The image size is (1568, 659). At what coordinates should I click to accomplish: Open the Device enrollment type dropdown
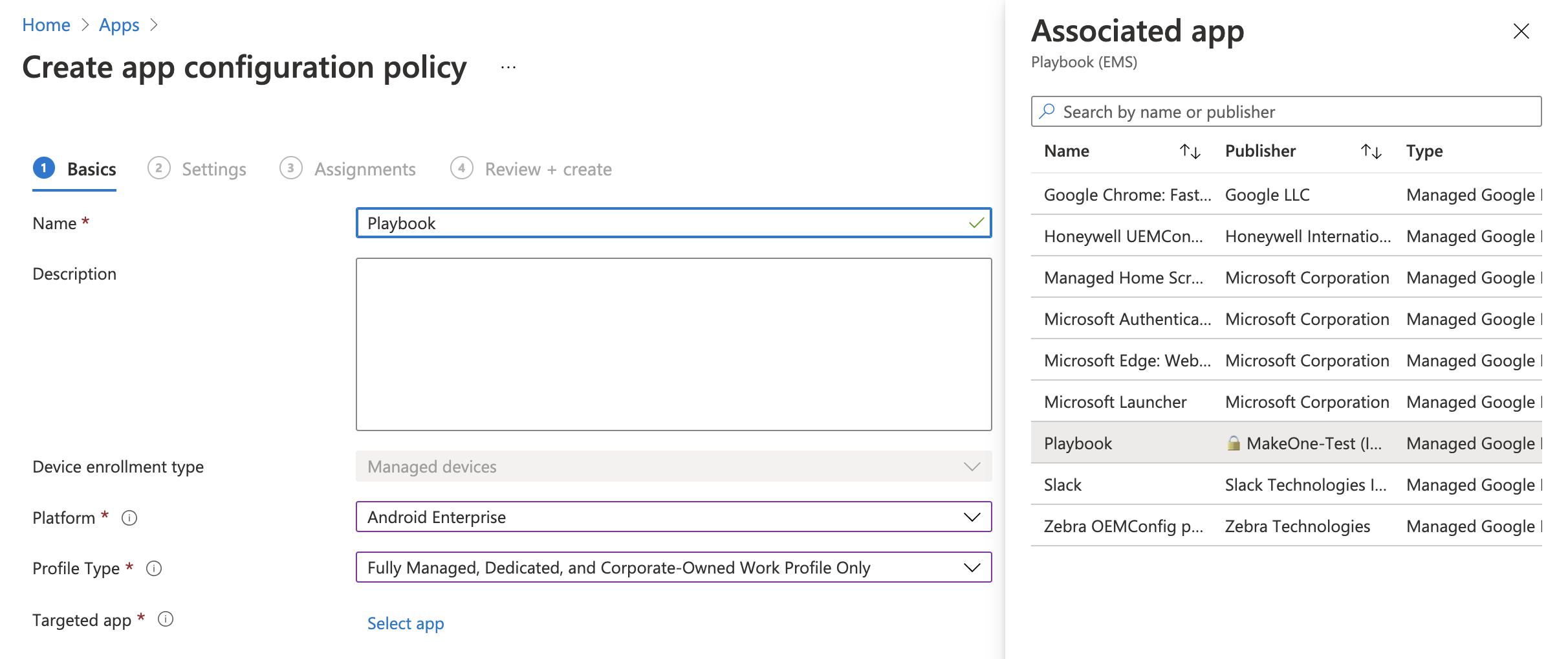point(673,466)
